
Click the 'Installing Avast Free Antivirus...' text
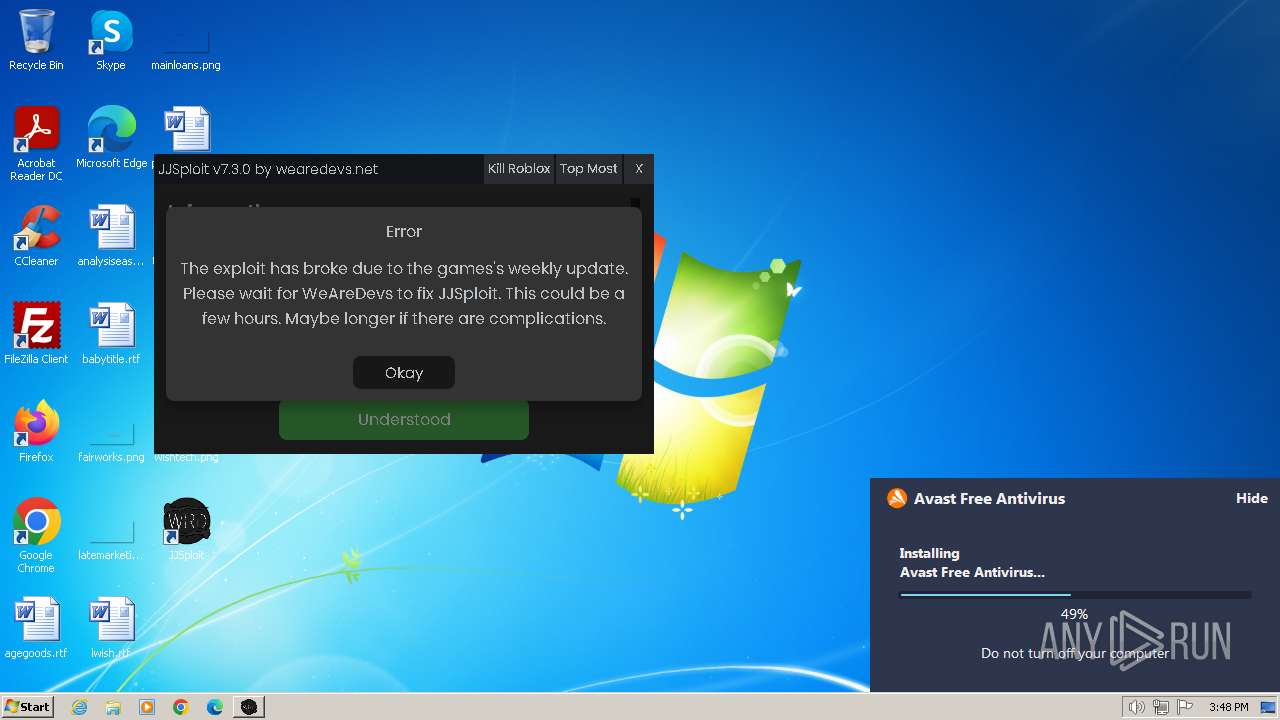972,563
